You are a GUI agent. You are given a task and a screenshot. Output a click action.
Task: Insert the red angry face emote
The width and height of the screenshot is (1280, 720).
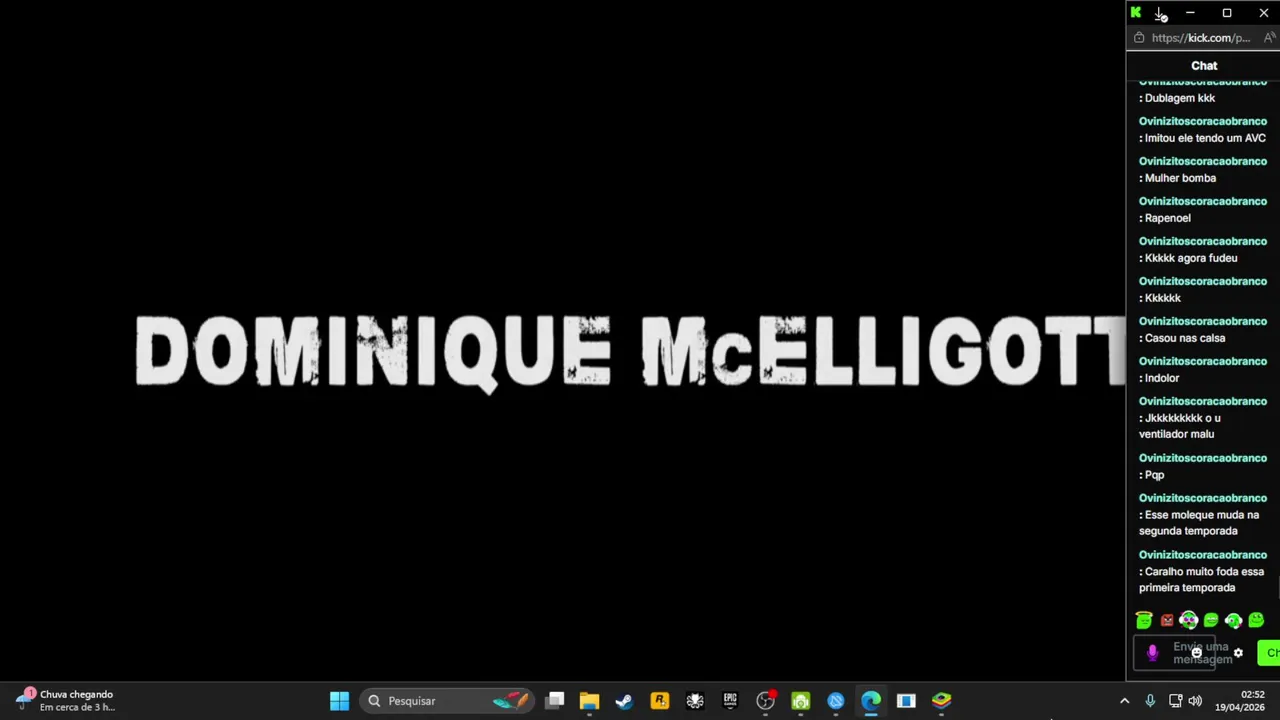[x=1167, y=621]
